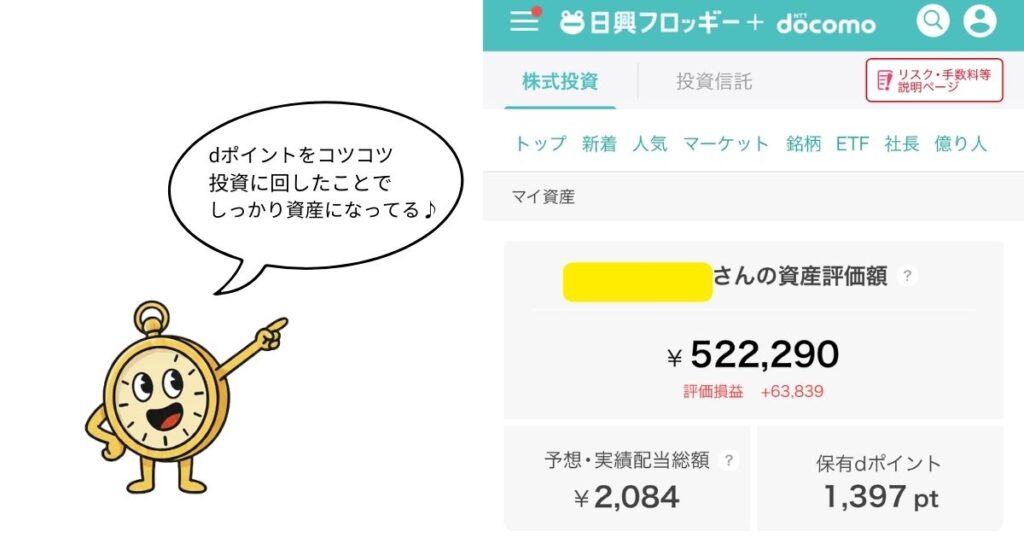Viewport: 1024px width, 538px height.
Task: Select the マーケット navigation item
Action: click(726, 144)
